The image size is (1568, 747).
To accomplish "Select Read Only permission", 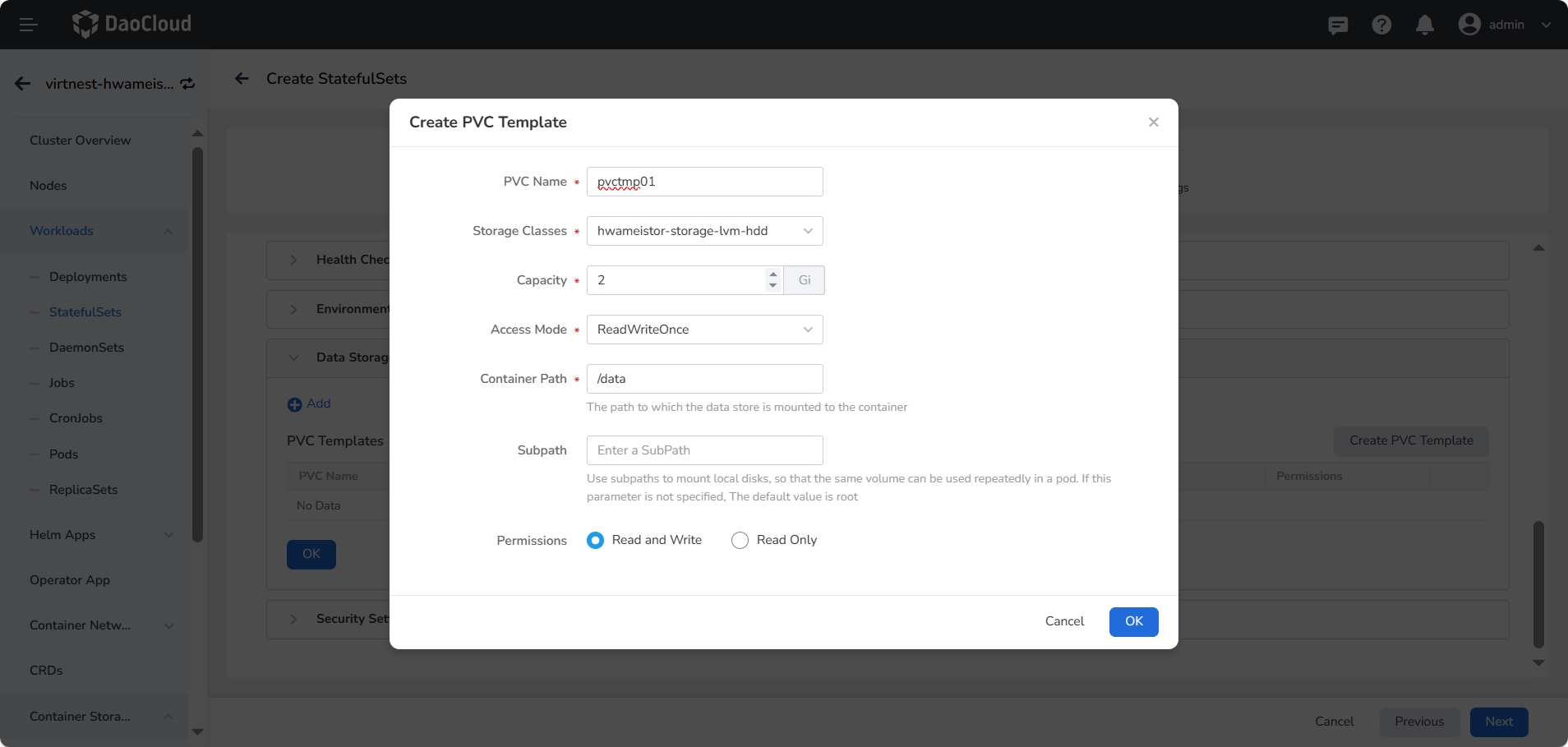I will point(740,540).
